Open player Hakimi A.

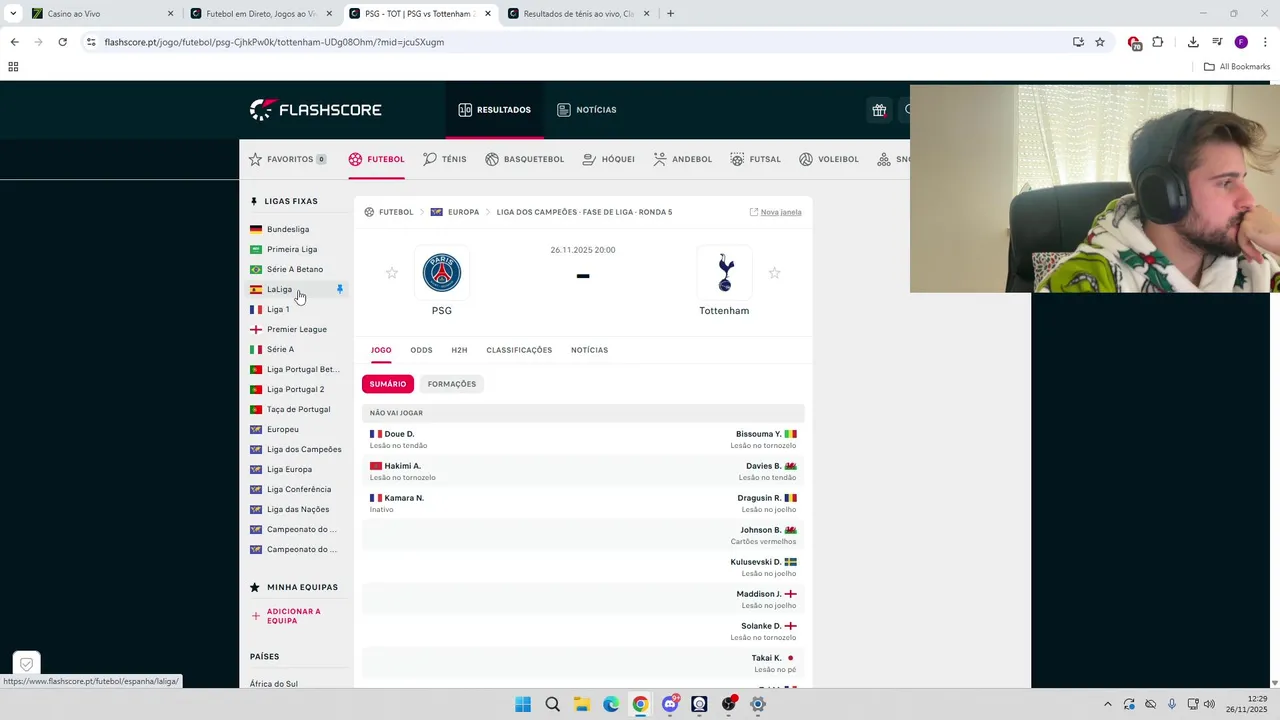403,466
